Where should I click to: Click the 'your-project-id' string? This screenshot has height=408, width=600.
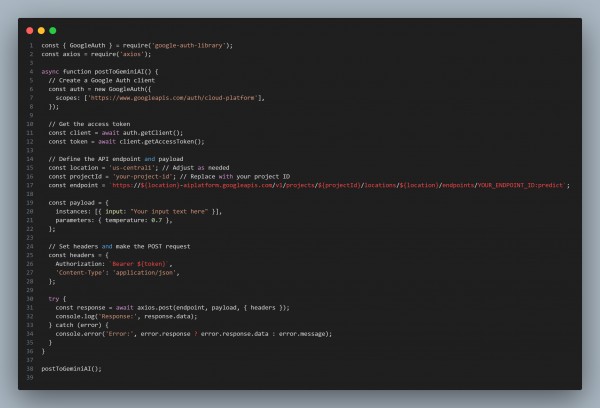144,176
